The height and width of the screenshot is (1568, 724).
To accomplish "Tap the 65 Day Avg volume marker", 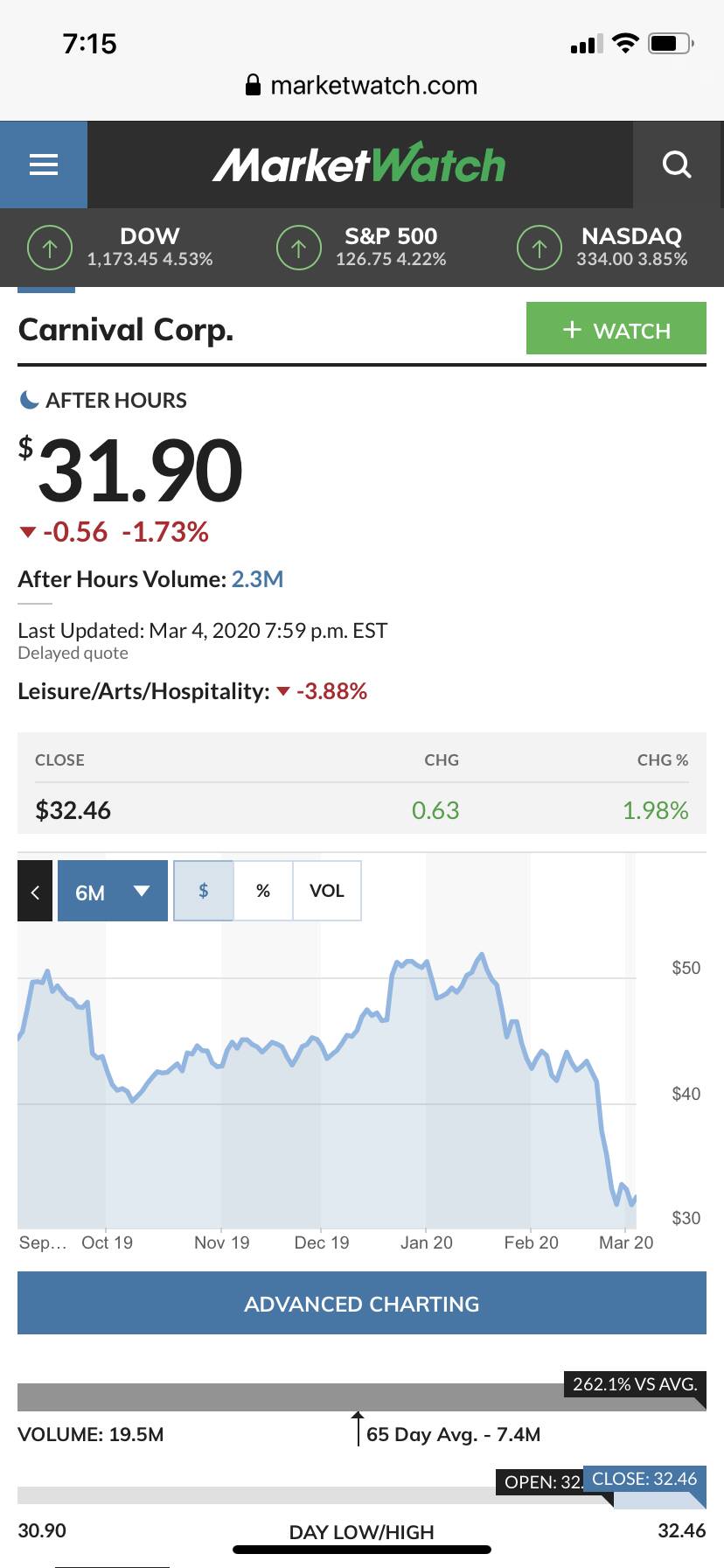I will click(x=358, y=1427).
